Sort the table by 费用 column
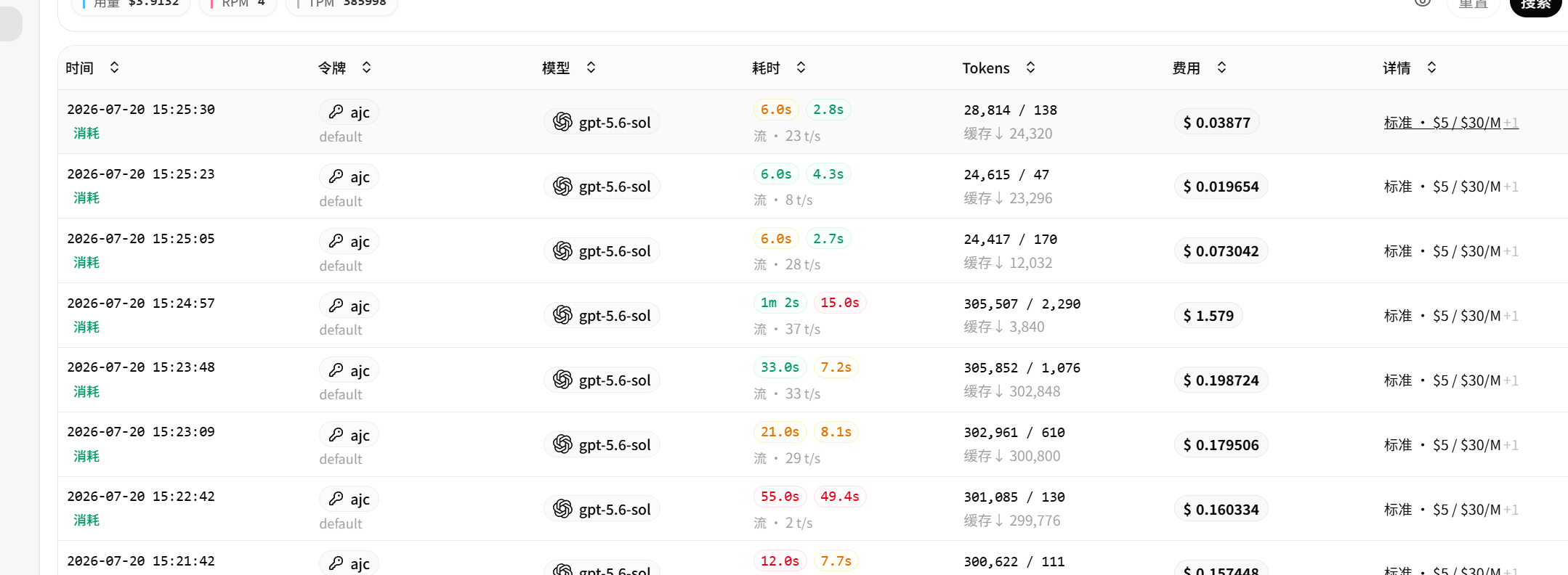 (x=1221, y=68)
